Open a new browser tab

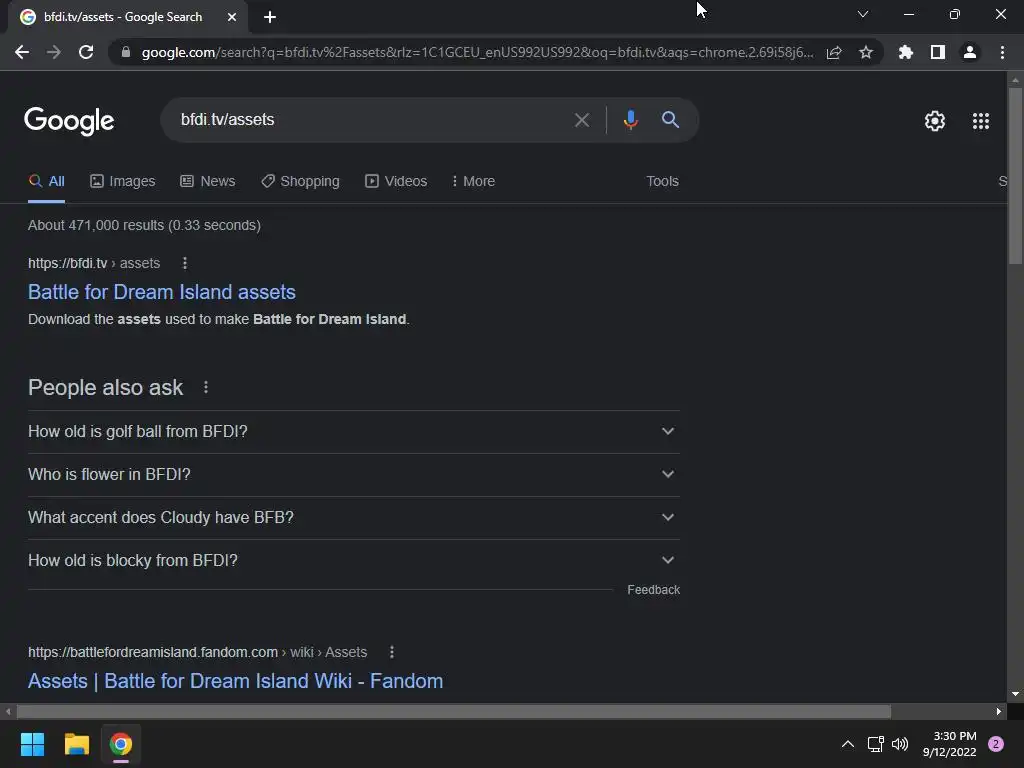point(270,17)
